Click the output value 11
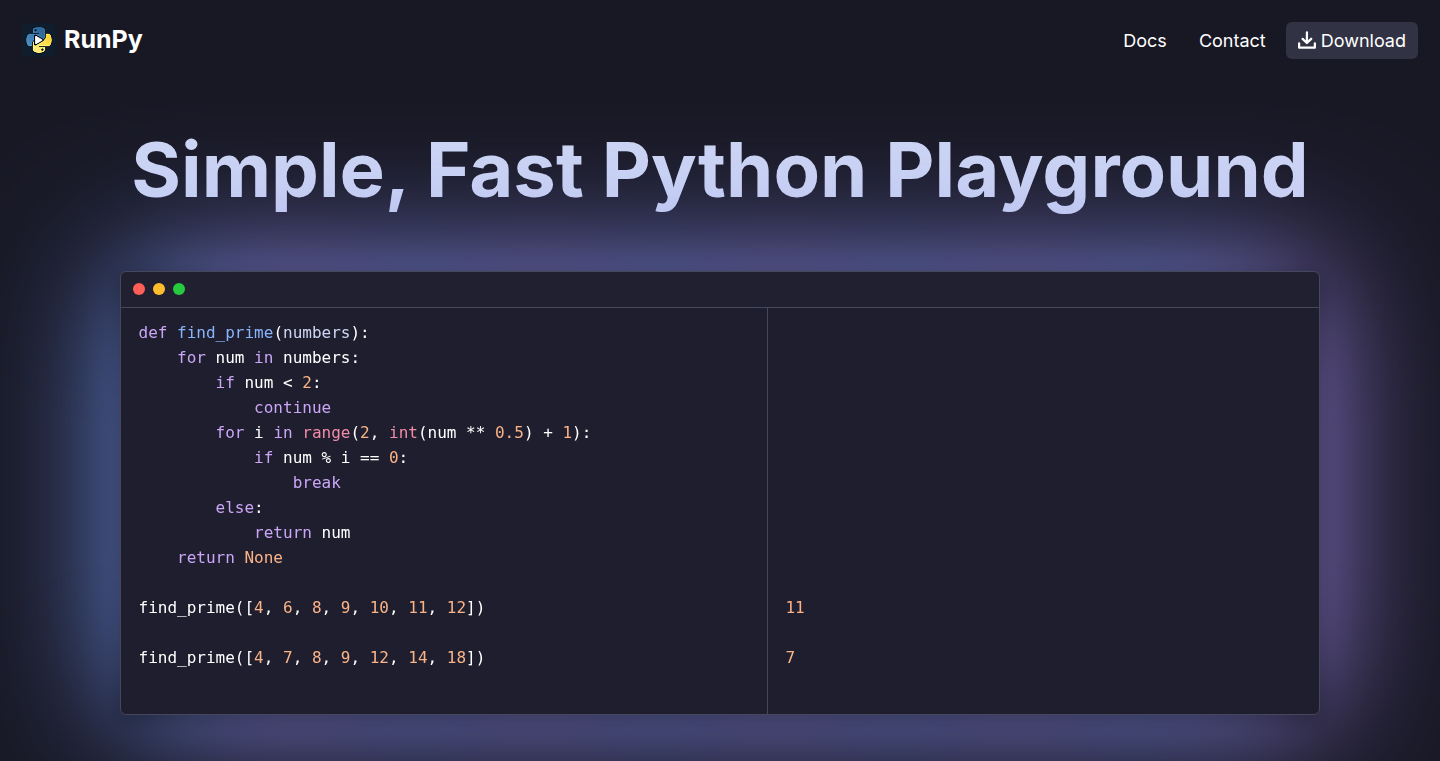 (x=795, y=607)
